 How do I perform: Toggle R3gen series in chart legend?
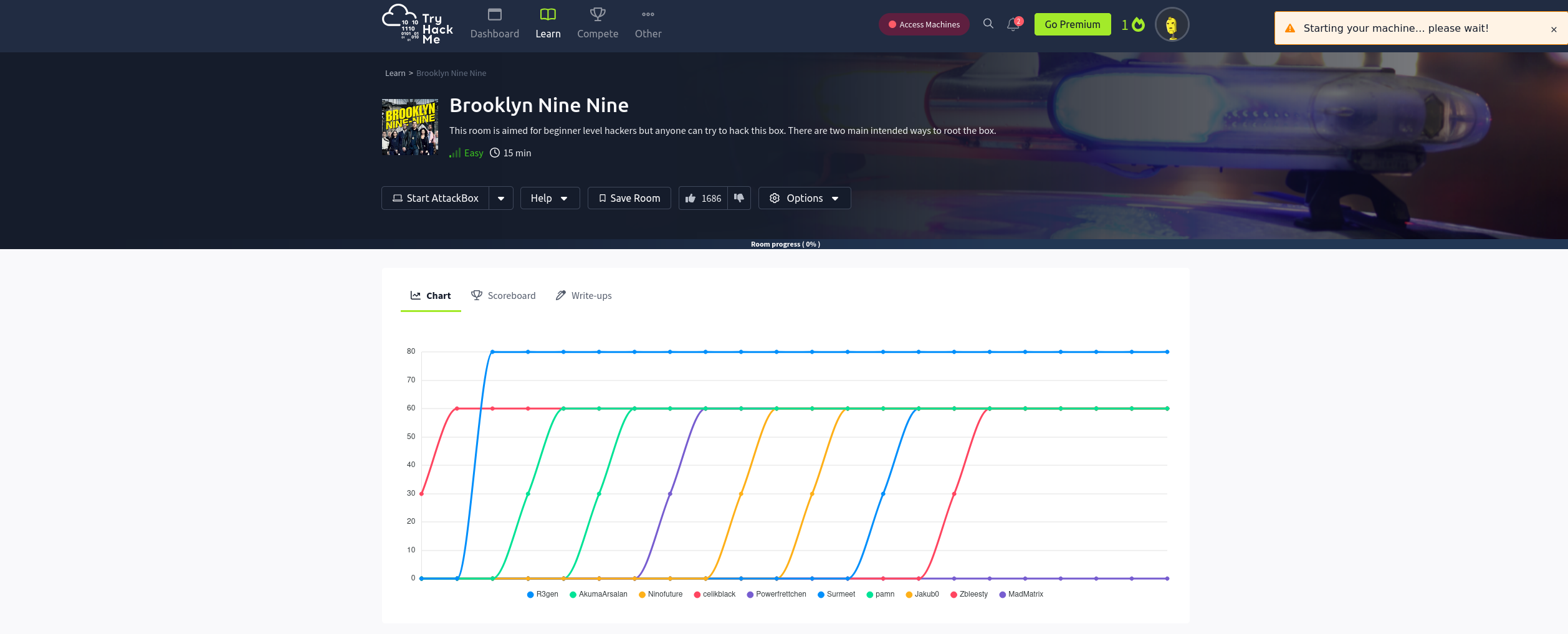(x=542, y=594)
